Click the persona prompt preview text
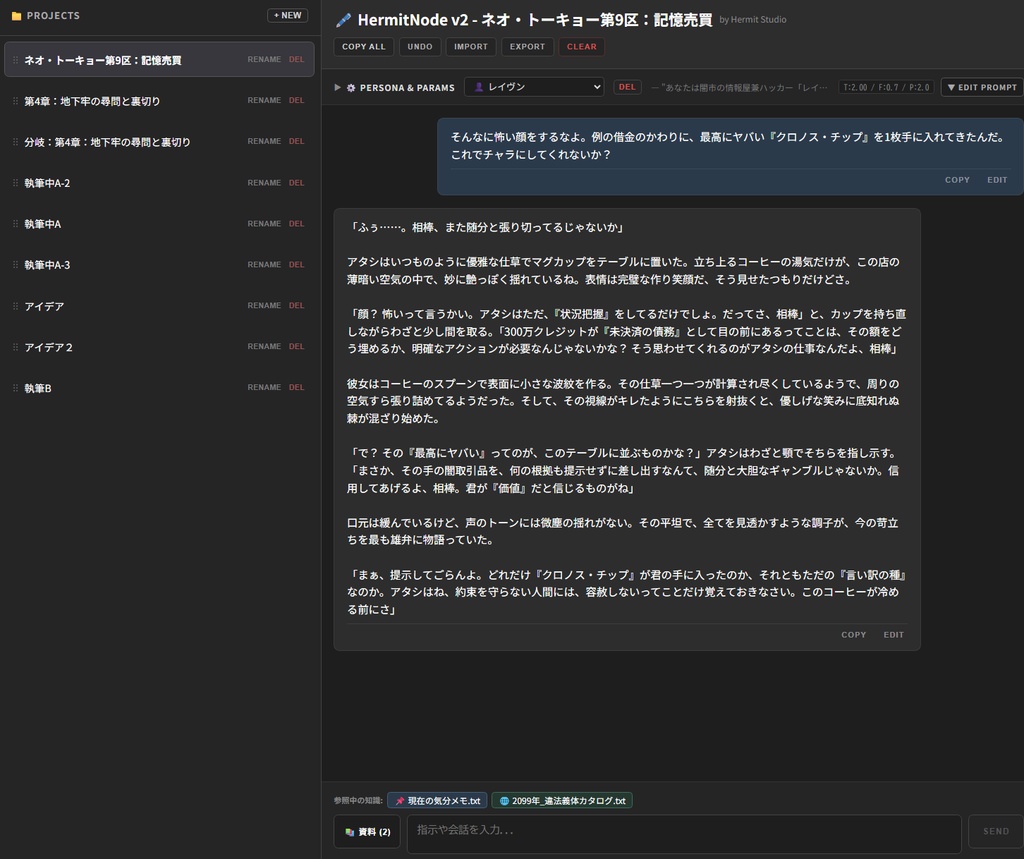This screenshot has height=859, width=1024. pos(739,88)
